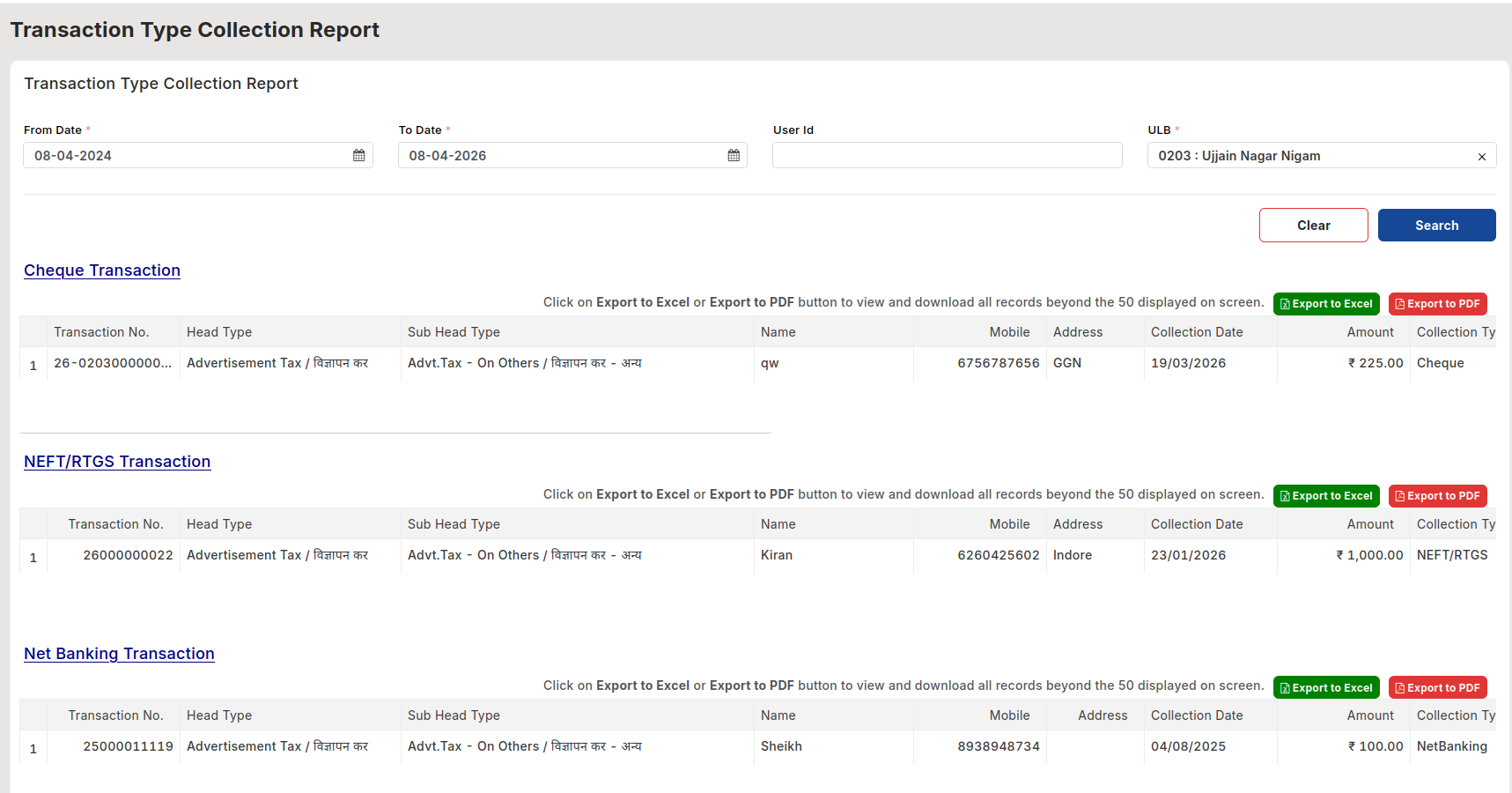Export NEFT/RTGS Transaction table to Excel

(1326, 496)
